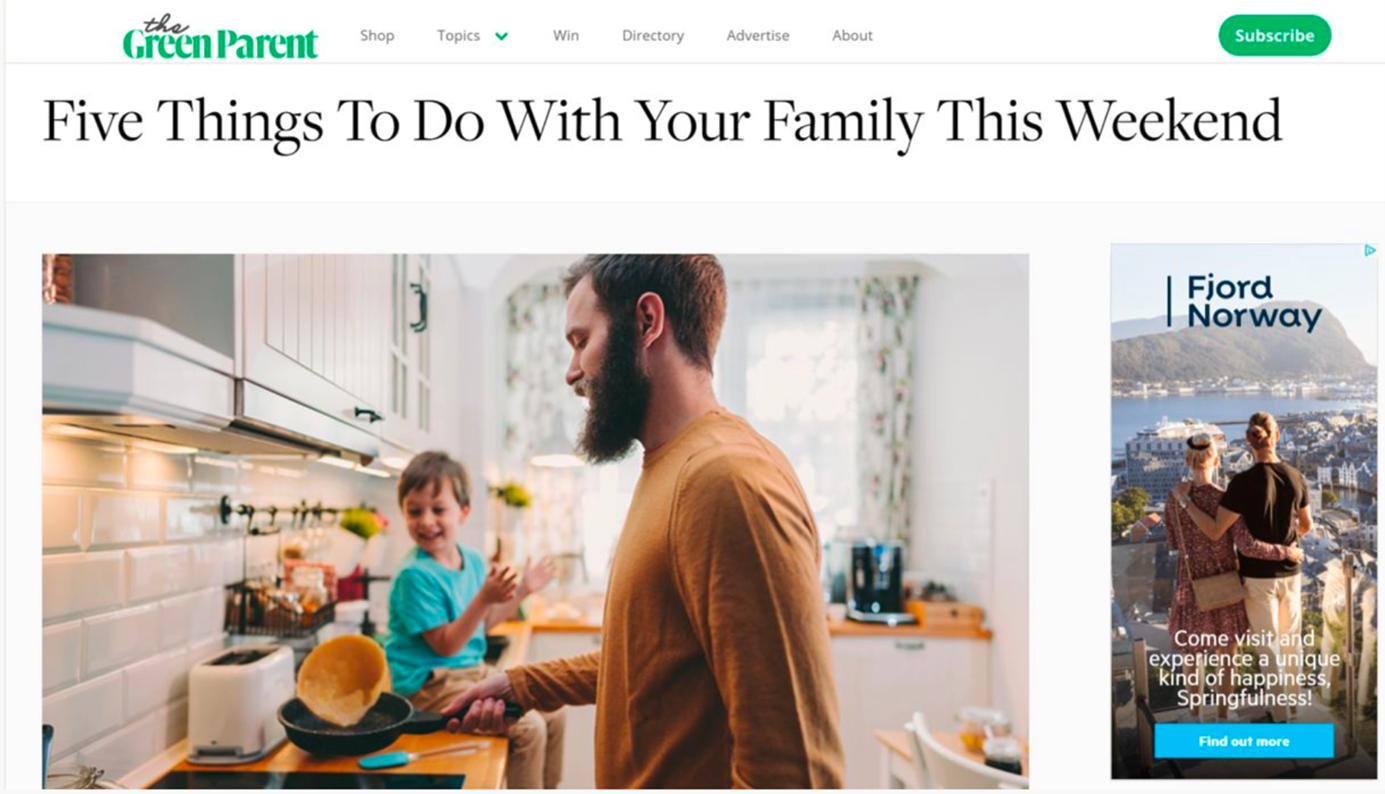
Task: Open The Green Parent logo homepage
Action: click(x=220, y=38)
